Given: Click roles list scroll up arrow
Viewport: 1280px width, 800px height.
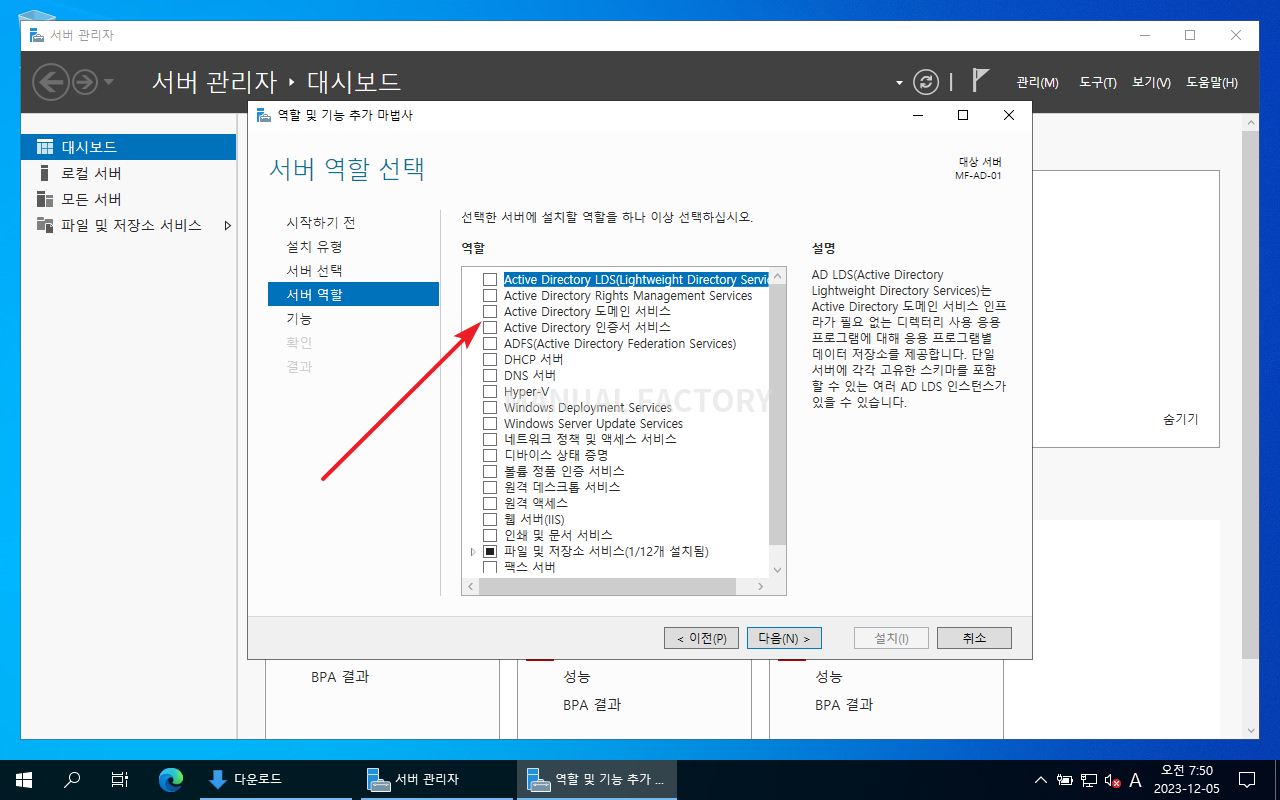Looking at the screenshot, I should tap(778, 276).
